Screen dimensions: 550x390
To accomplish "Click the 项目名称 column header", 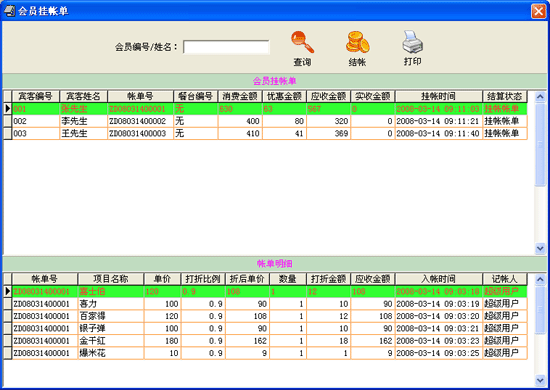I will [x=110, y=279].
